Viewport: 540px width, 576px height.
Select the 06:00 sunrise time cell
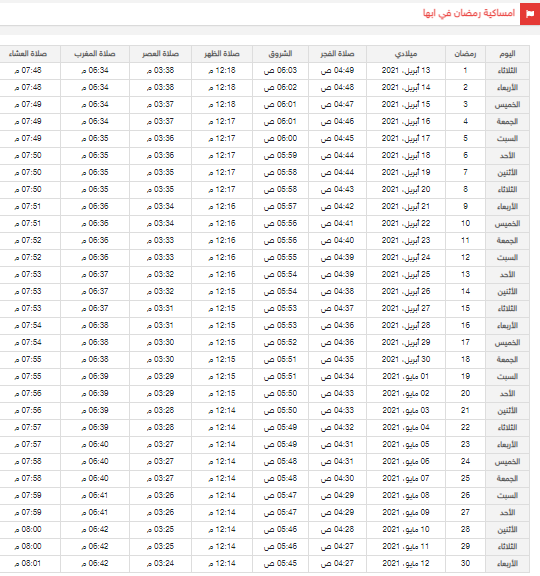coord(280,138)
